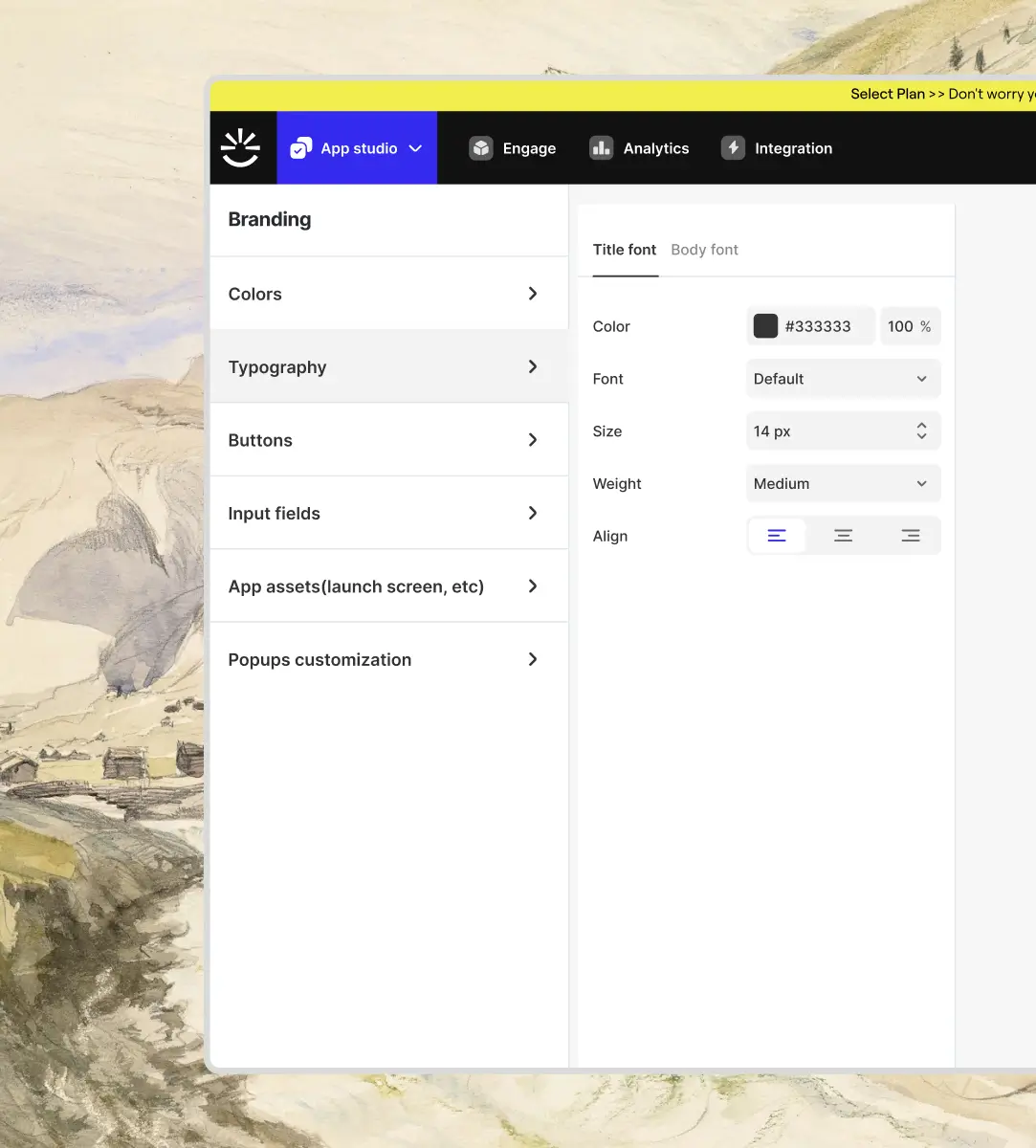Open the Engage menu
This screenshot has width=1036, height=1148.
(513, 148)
